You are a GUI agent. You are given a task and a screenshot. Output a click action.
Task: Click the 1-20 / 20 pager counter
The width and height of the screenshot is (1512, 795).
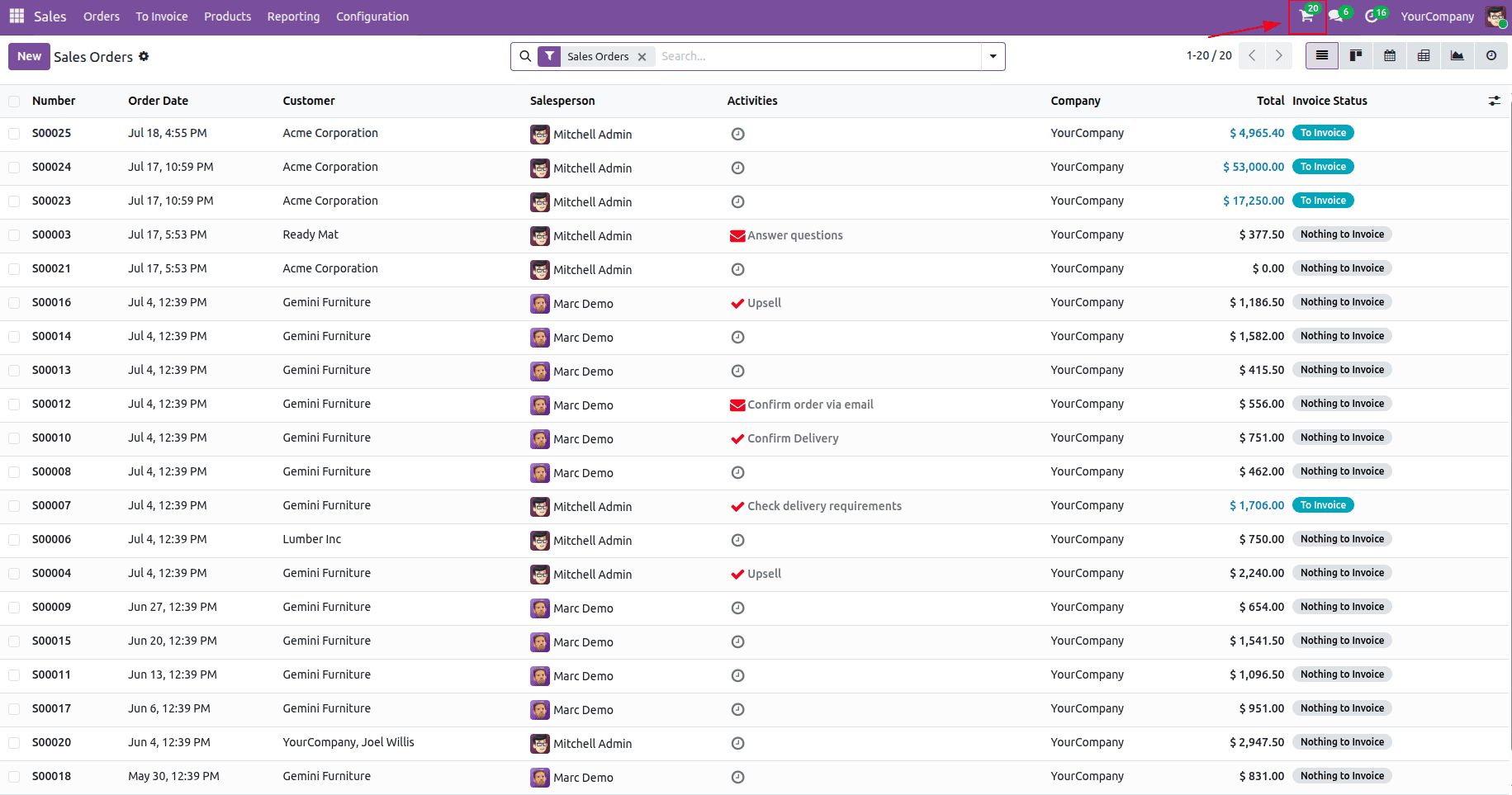(x=1209, y=55)
